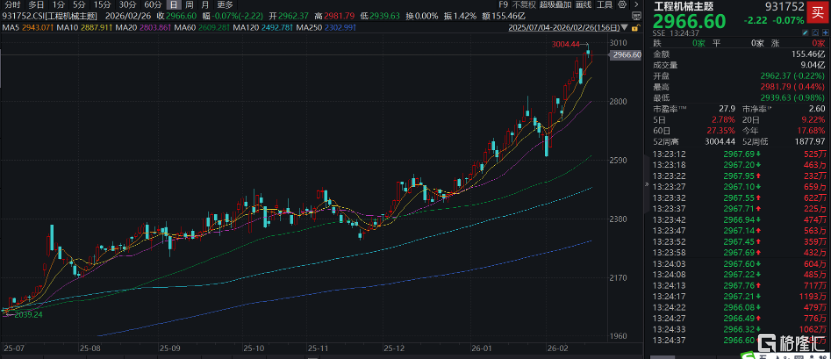Viewport: 832px width, 360px height.
Task: Click the 52周低 value 1877.97
Action: [x=810, y=141]
